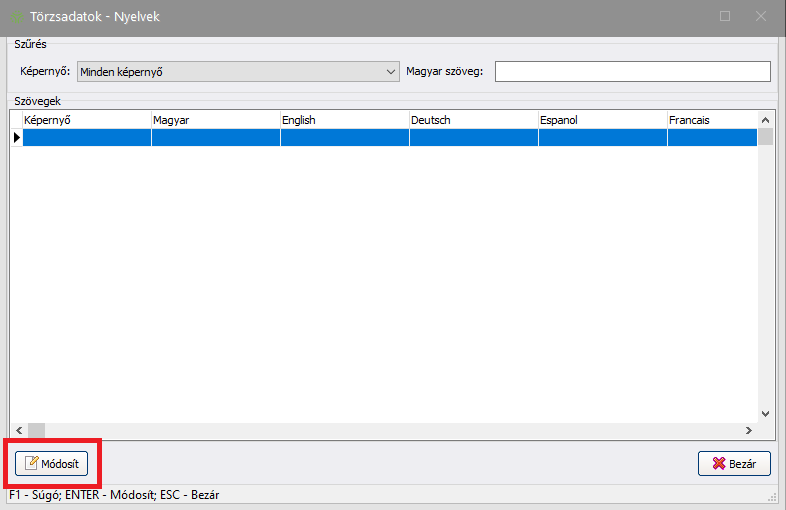This screenshot has width=786, height=510.
Task: Click the app icon in the title bar
Action: click(x=19, y=17)
